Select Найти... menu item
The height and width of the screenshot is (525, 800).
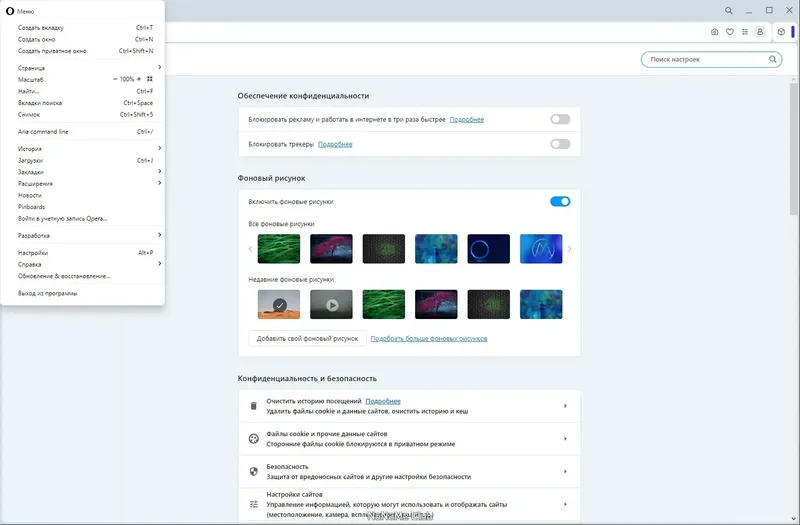pos(83,91)
